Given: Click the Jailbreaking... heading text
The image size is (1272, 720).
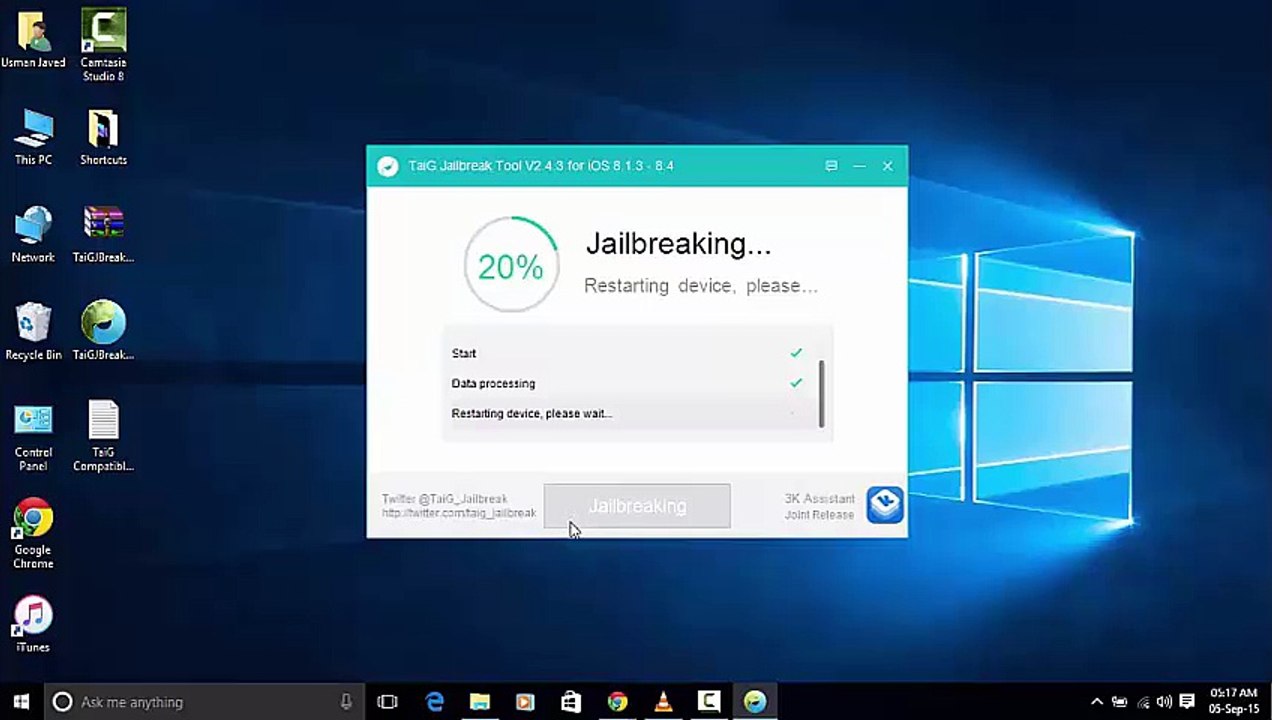Looking at the screenshot, I should [x=678, y=244].
